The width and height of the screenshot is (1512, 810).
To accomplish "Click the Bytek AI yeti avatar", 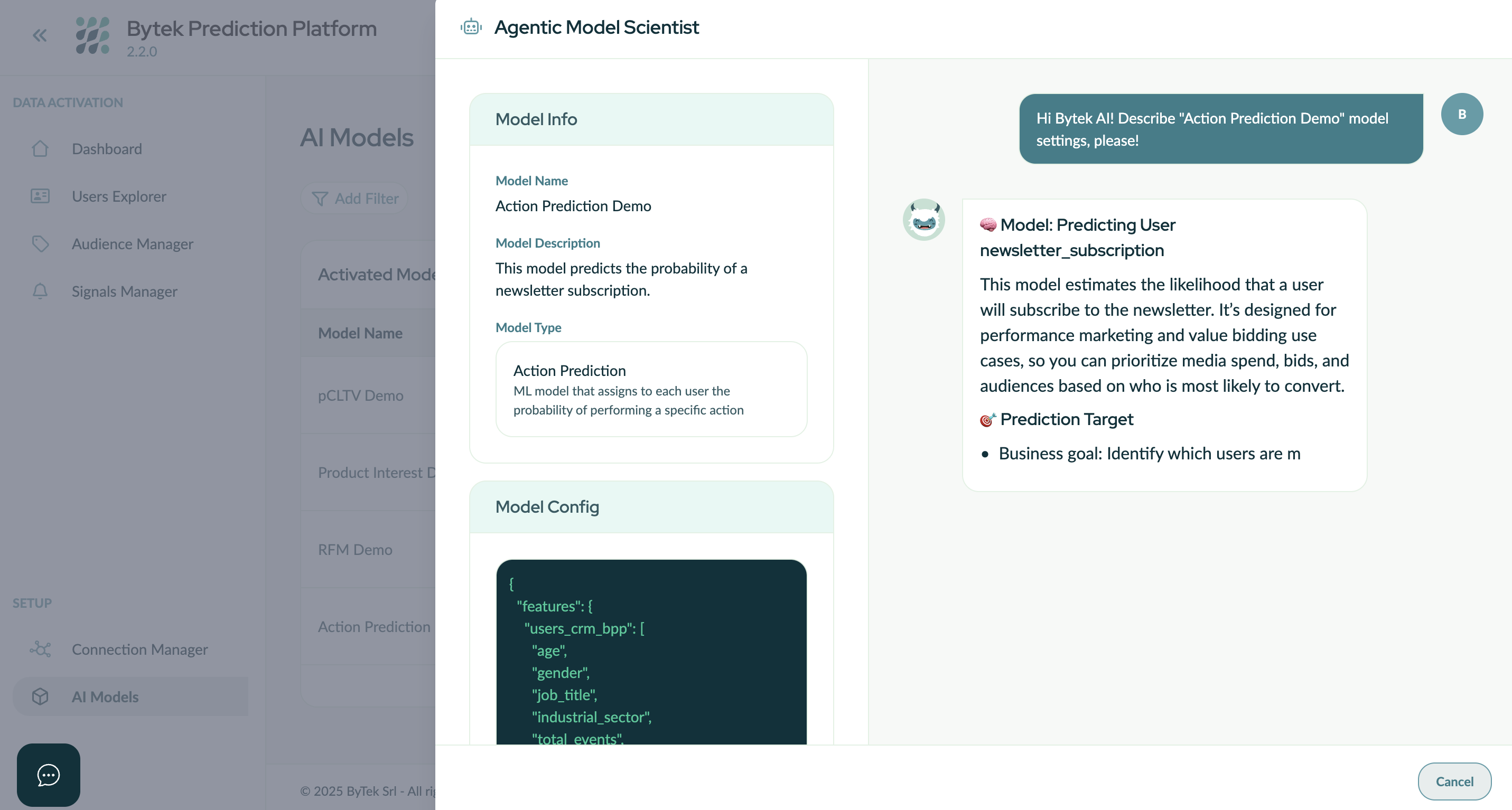I will (923, 220).
